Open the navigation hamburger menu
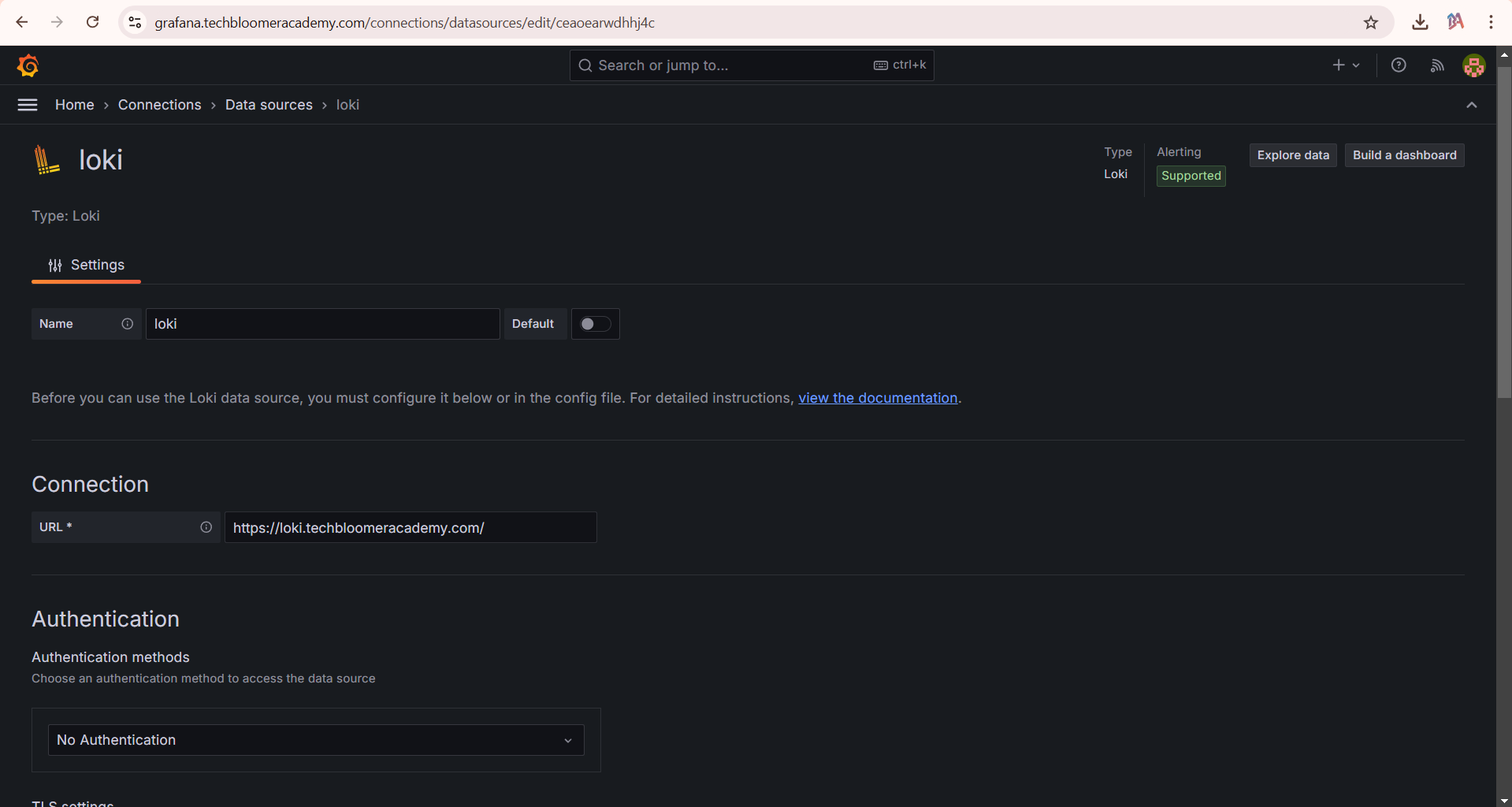This screenshot has height=807, width=1512. pyautogui.click(x=28, y=104)
